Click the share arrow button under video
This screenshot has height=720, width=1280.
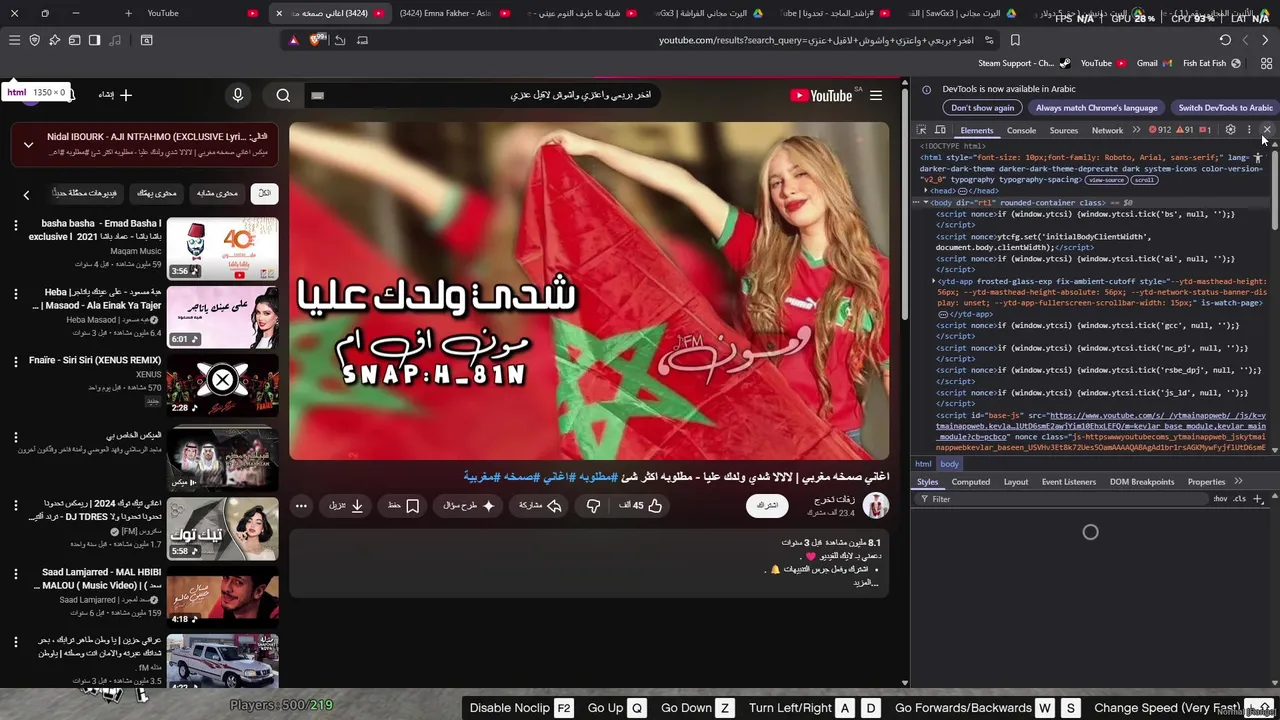pos(539,506)
